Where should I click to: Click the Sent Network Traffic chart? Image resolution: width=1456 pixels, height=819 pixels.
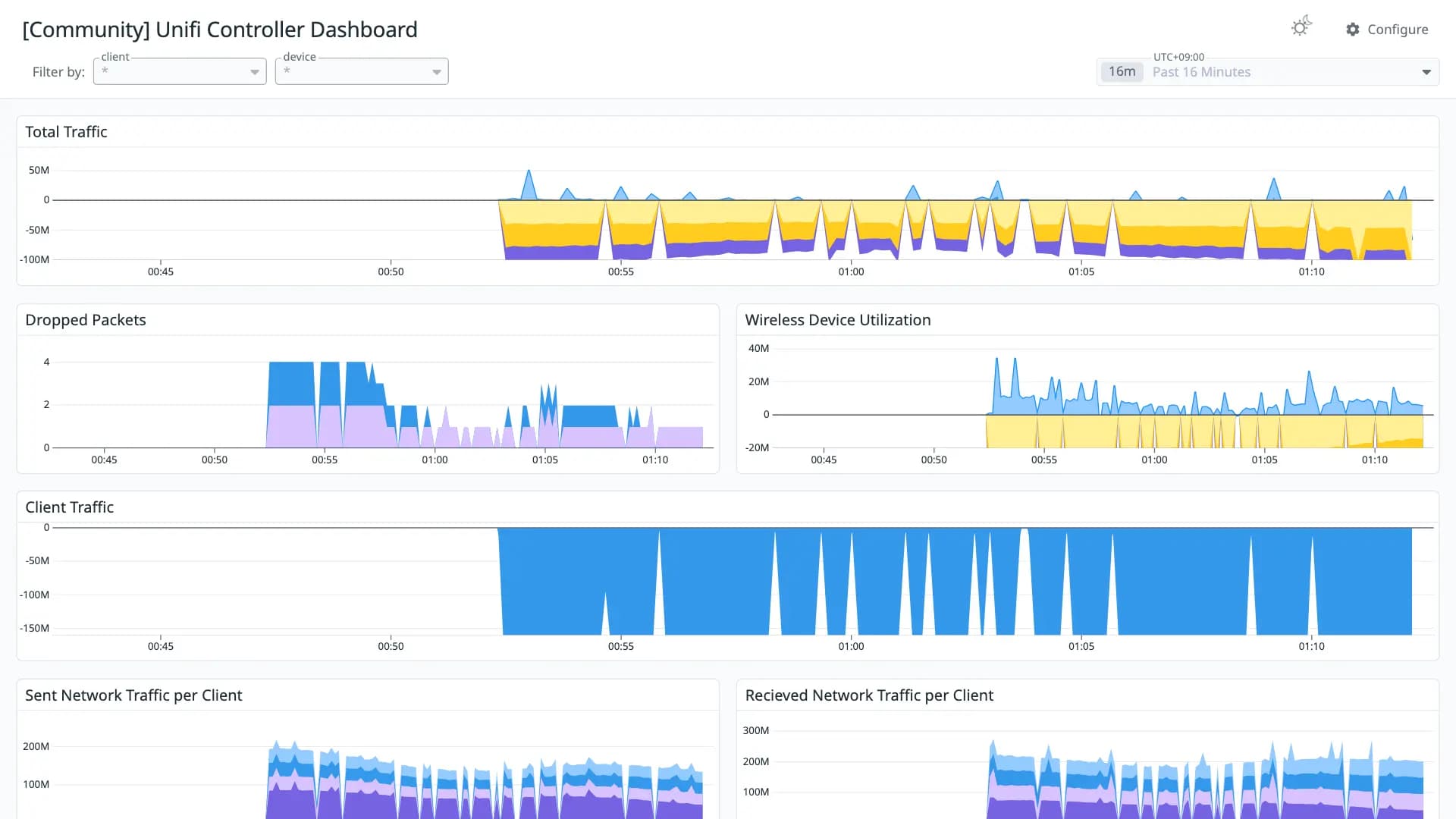[x=383, y=770]
